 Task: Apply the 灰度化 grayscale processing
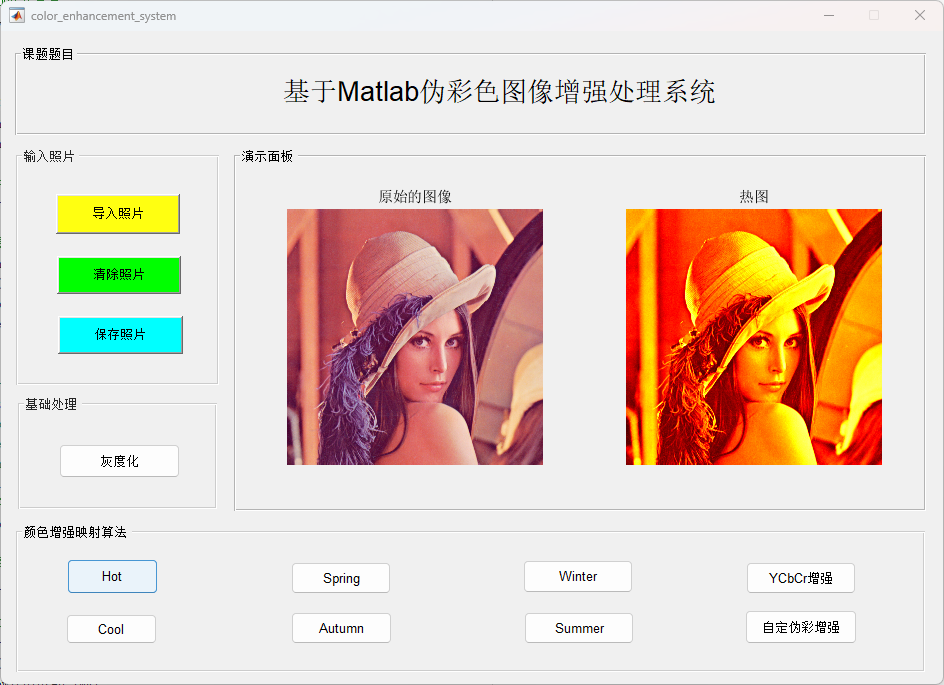point(119,461)
